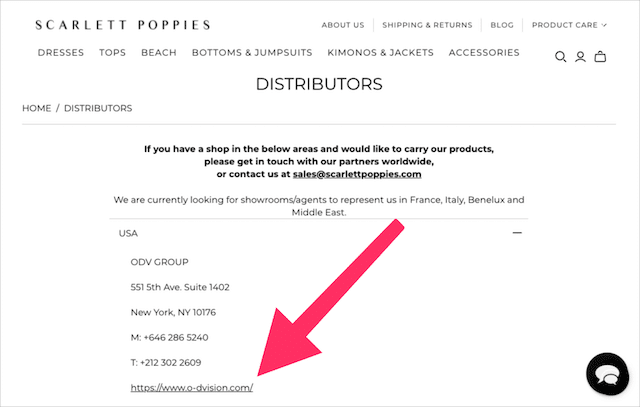Go to the Beach category
The width and height of the screenshot is (640, 407).
[x=159, y=53]
